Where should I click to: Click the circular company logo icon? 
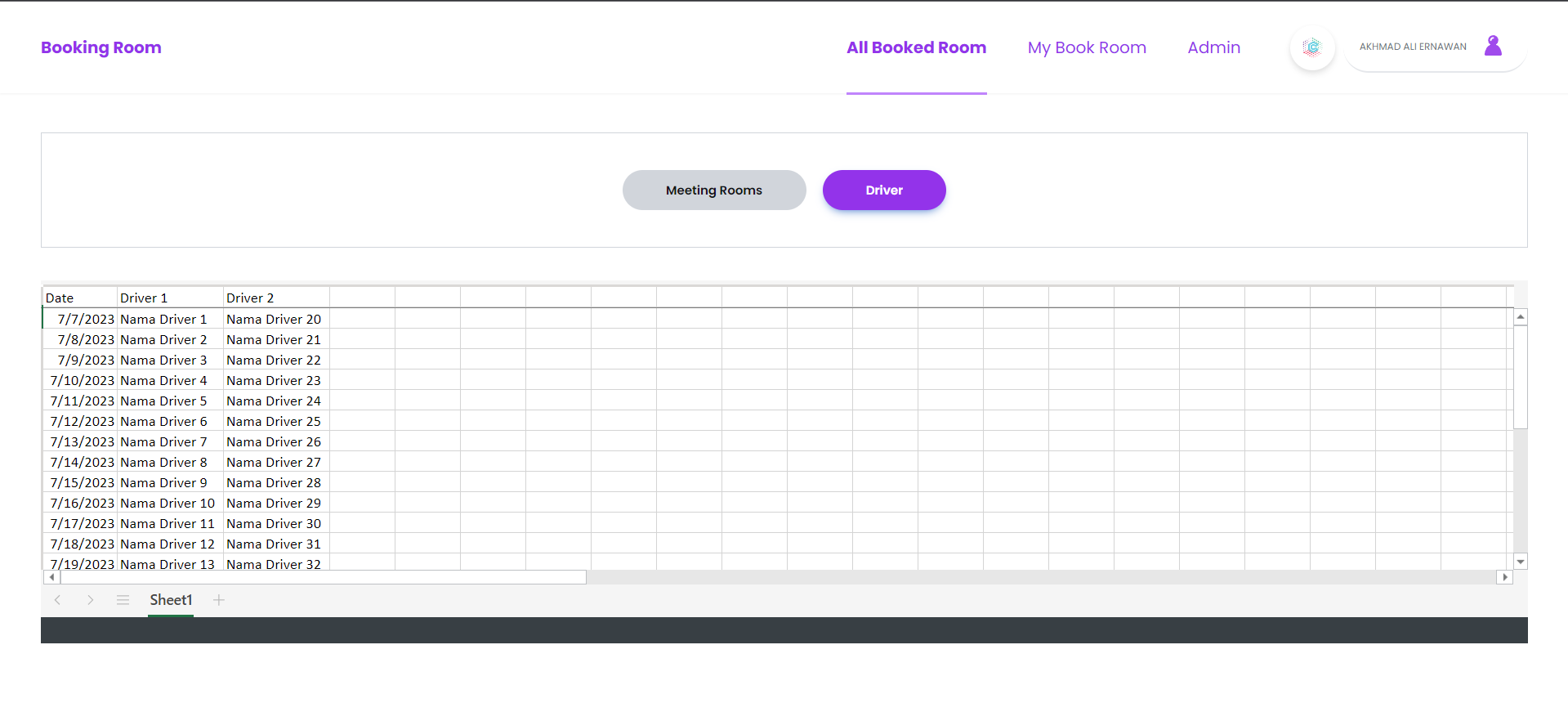click(1312, 47)
